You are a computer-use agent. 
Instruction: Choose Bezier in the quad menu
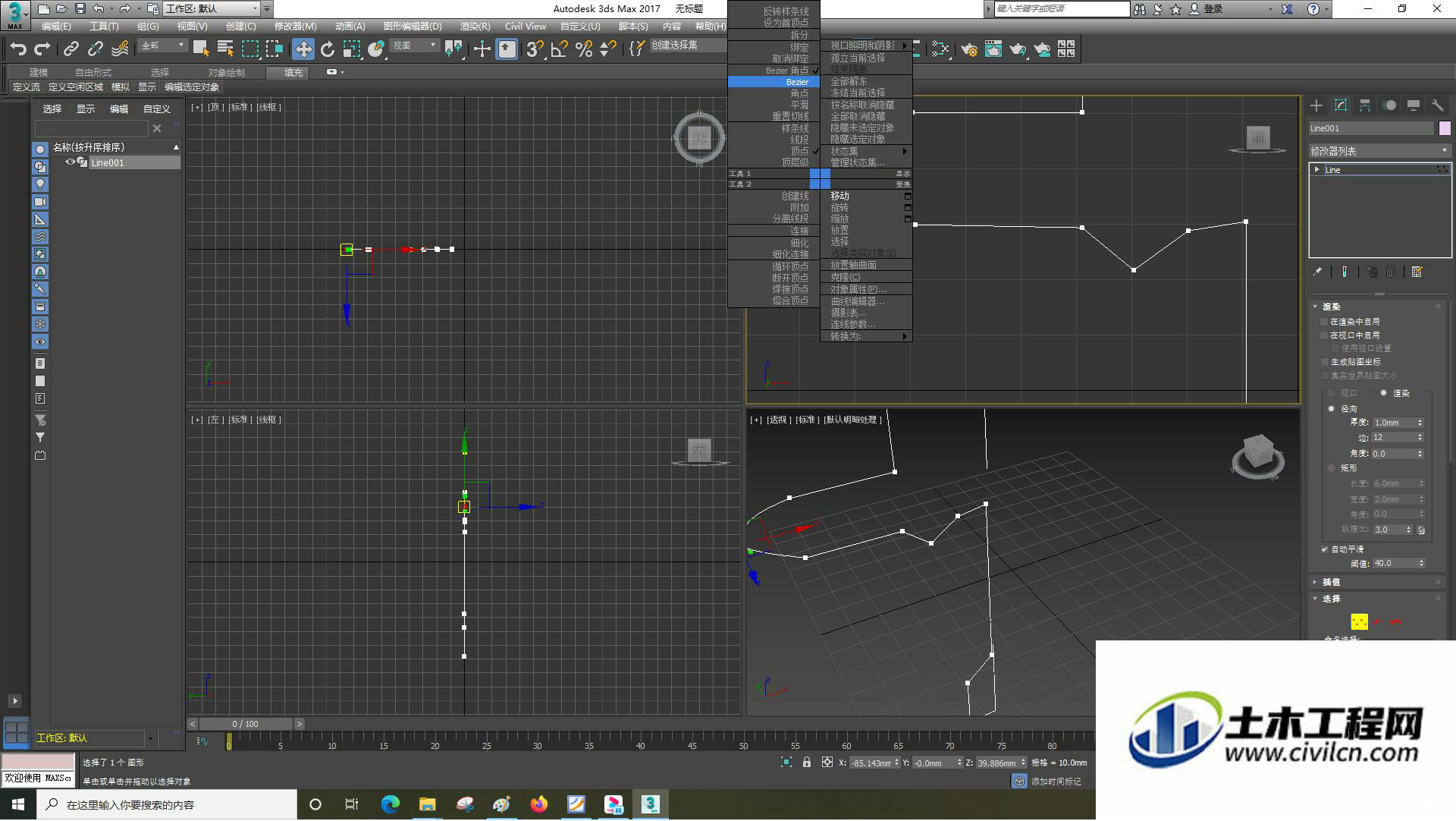pos(773,82)
